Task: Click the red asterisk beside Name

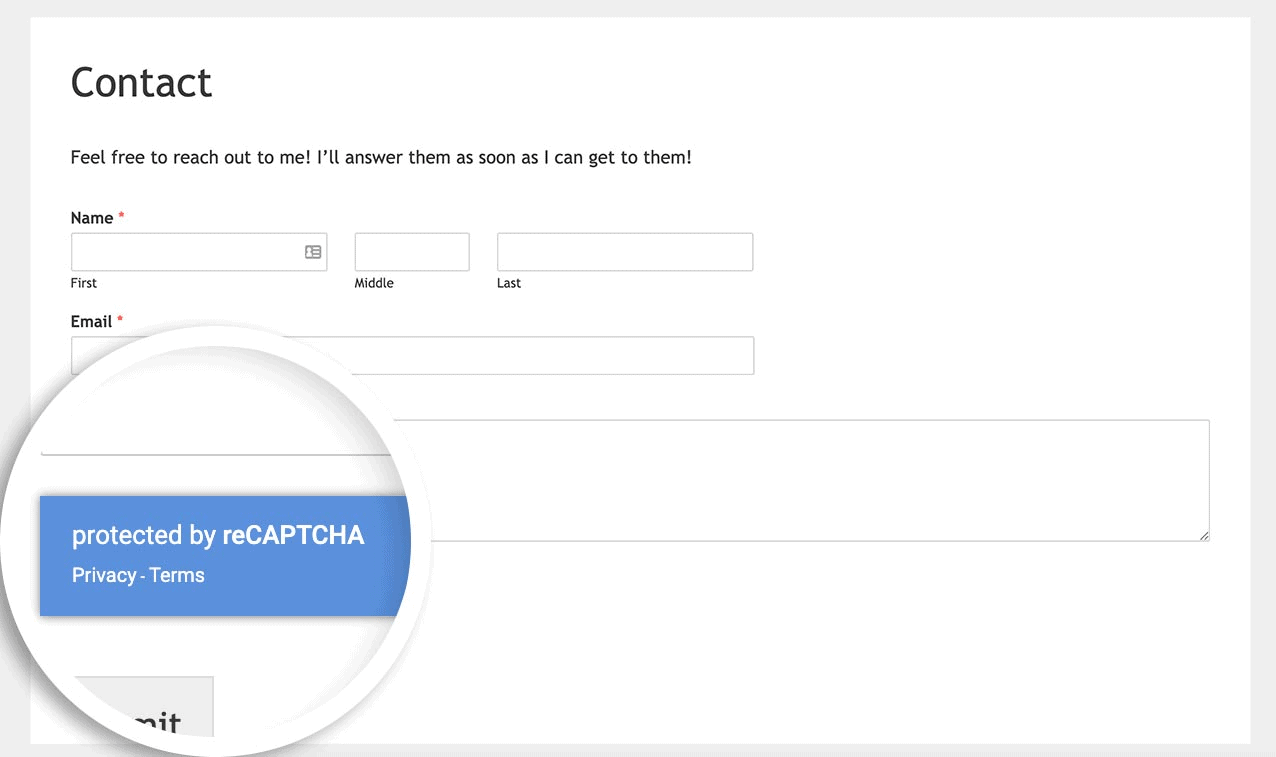Action: [122, 217]
